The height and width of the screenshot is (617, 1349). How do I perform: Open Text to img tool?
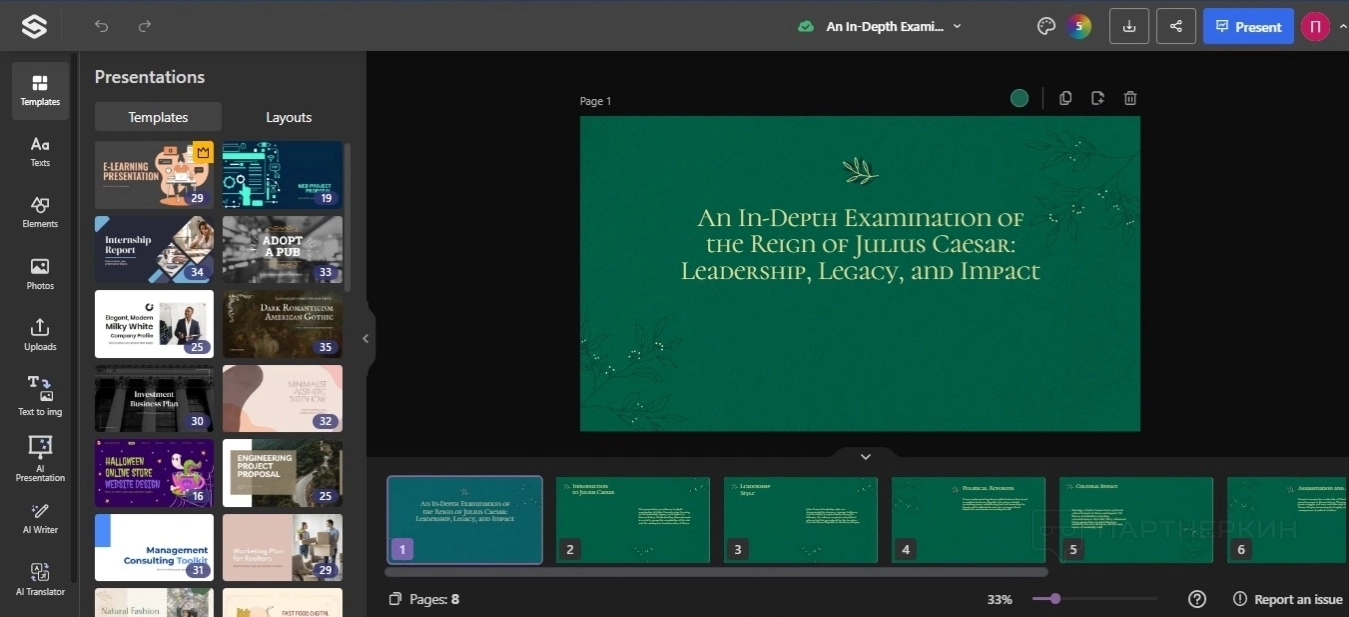(x=40, y=395)
